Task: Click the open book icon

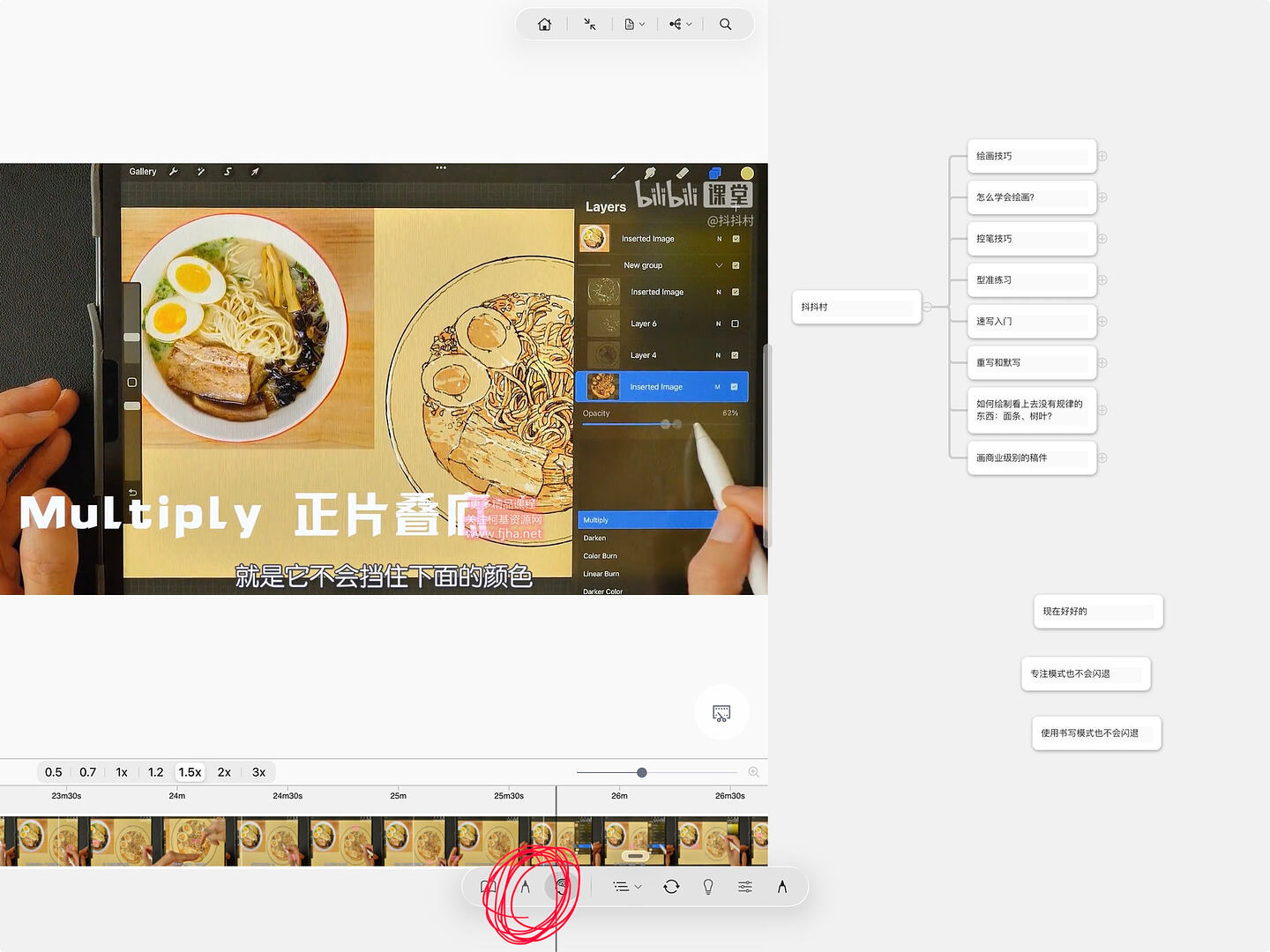Action: point(488,887)
